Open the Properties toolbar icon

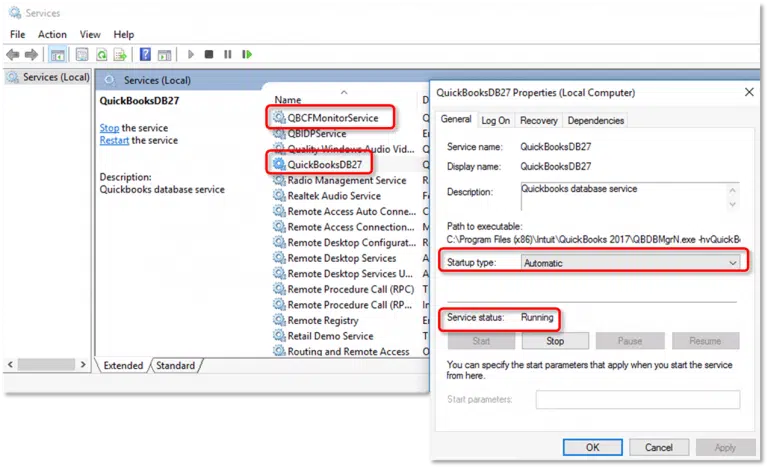click(x=82, y=54)
